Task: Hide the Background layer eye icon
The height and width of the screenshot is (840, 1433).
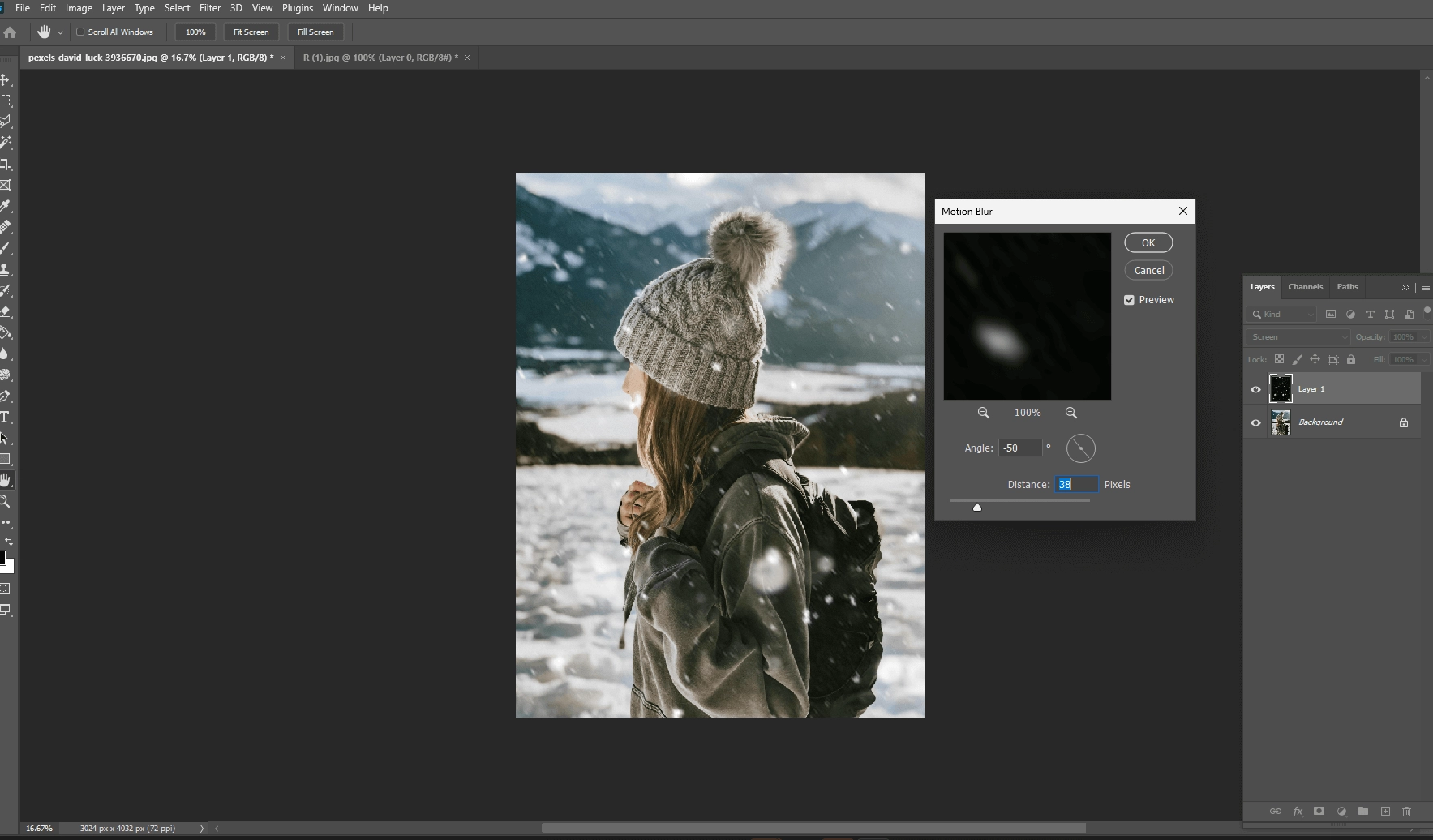Action: pyautogui.click(x=1256, y=422)
